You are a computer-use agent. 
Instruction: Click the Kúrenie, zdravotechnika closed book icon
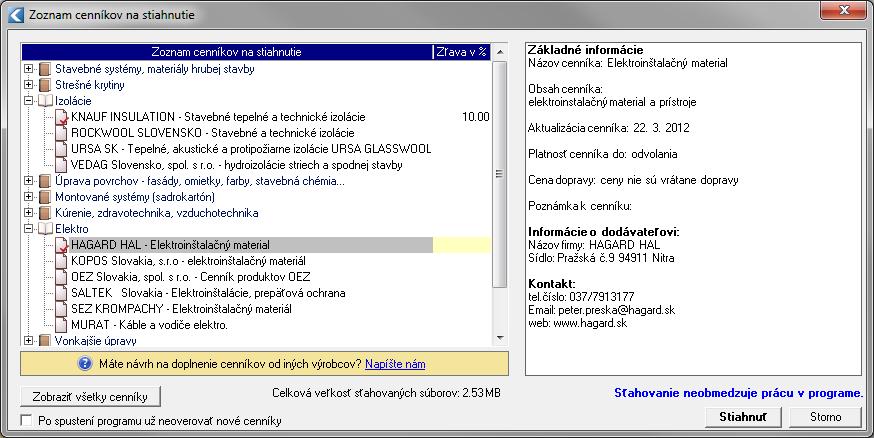pos(45,213)
